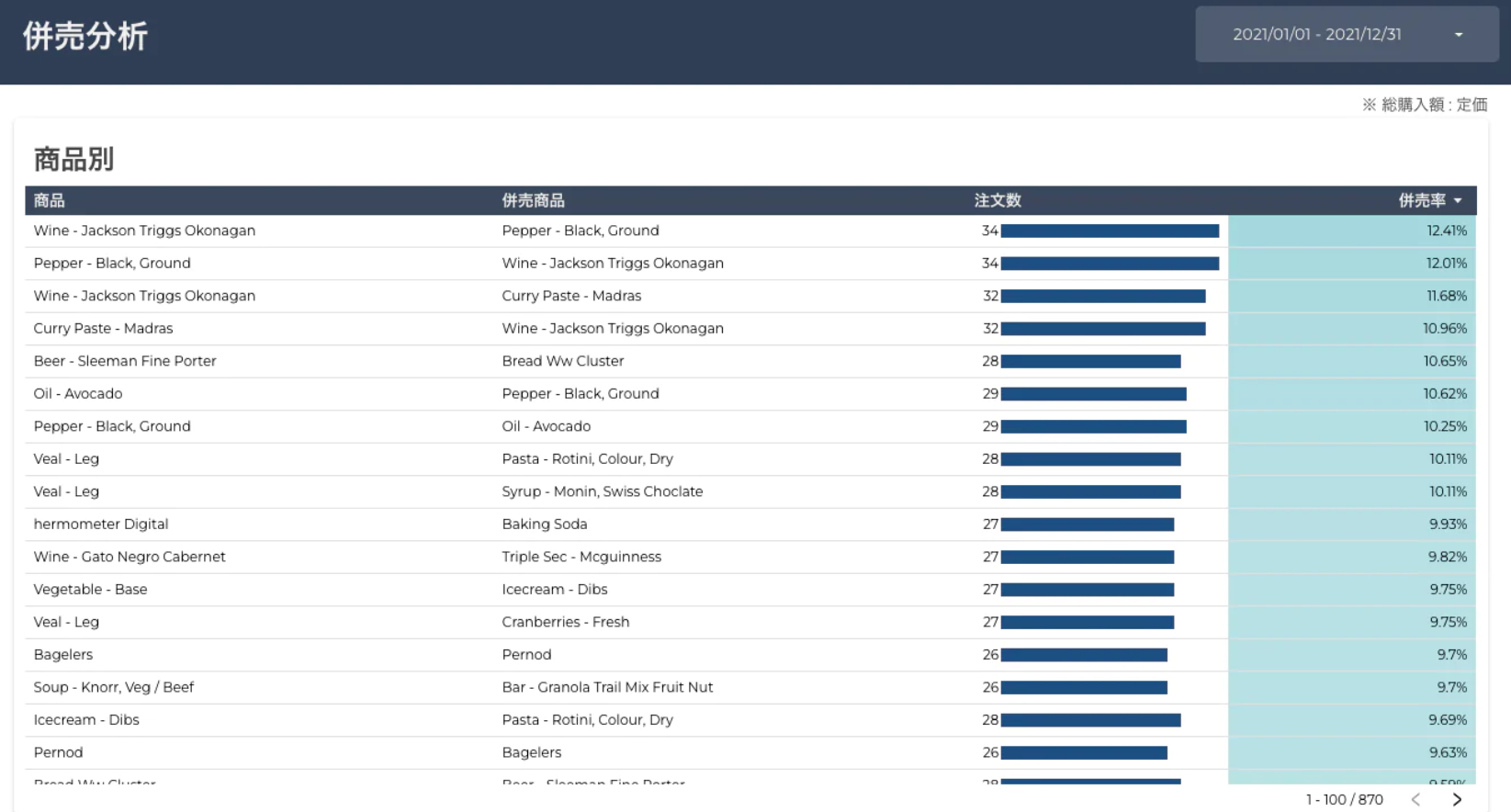Sort by 商品 column header
Screen dimensions: 1511x812
coord(49,200)
